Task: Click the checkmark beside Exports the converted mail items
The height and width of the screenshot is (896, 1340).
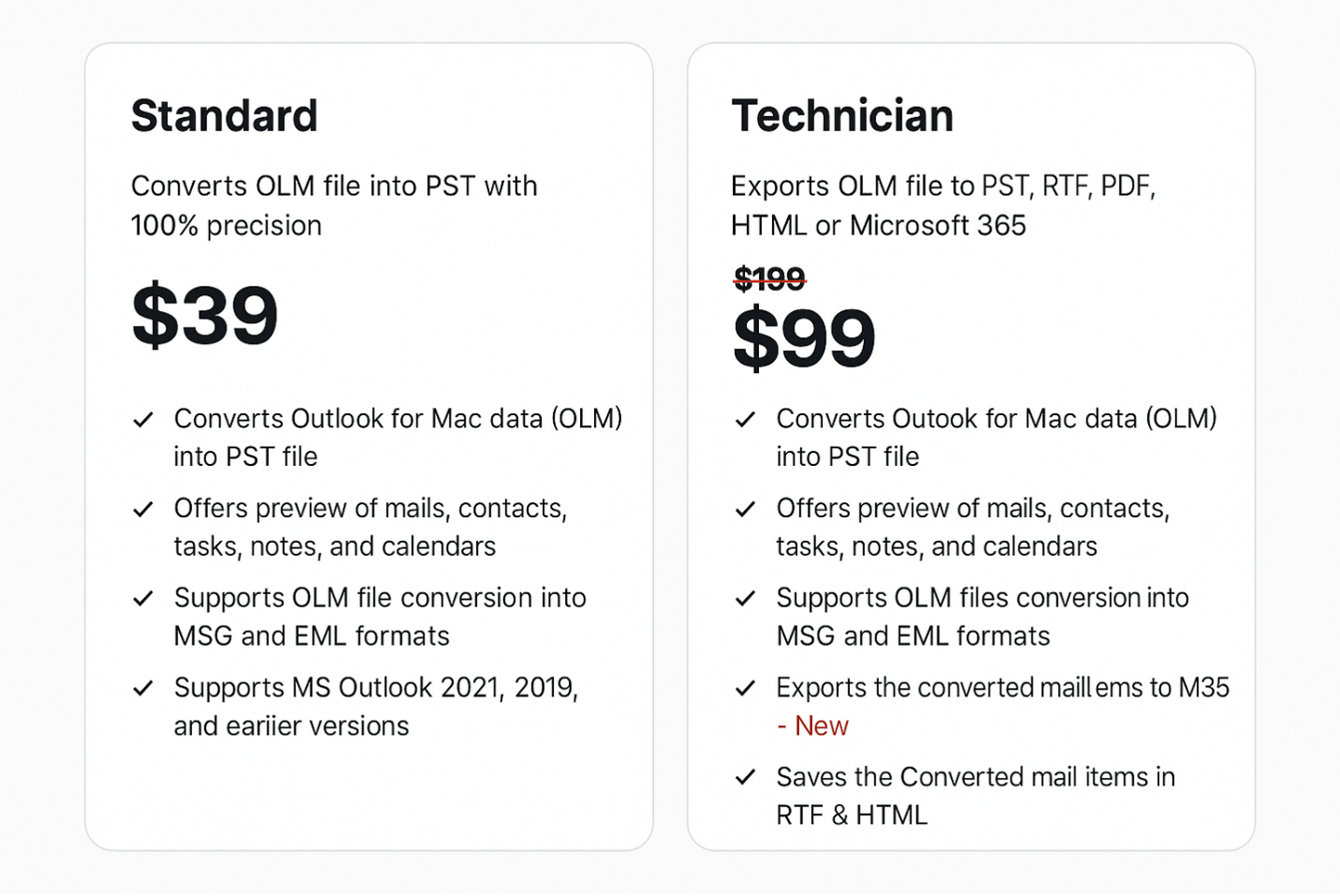Action: coord(746,689)
